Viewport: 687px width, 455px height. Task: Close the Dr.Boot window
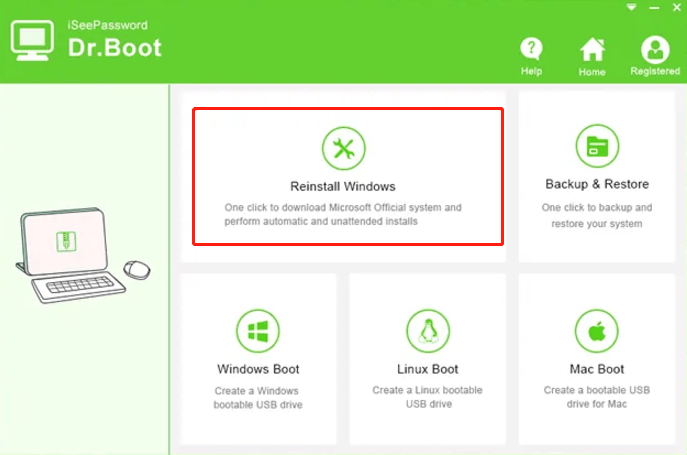(676, 7)
